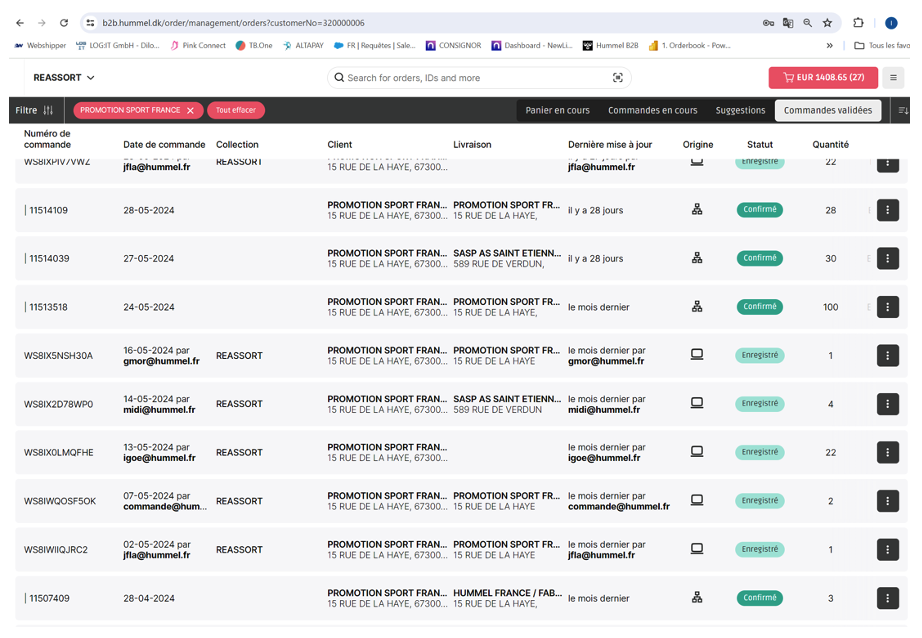Open actions menu for order 11514109
The image size is (922, 638).
888,210
